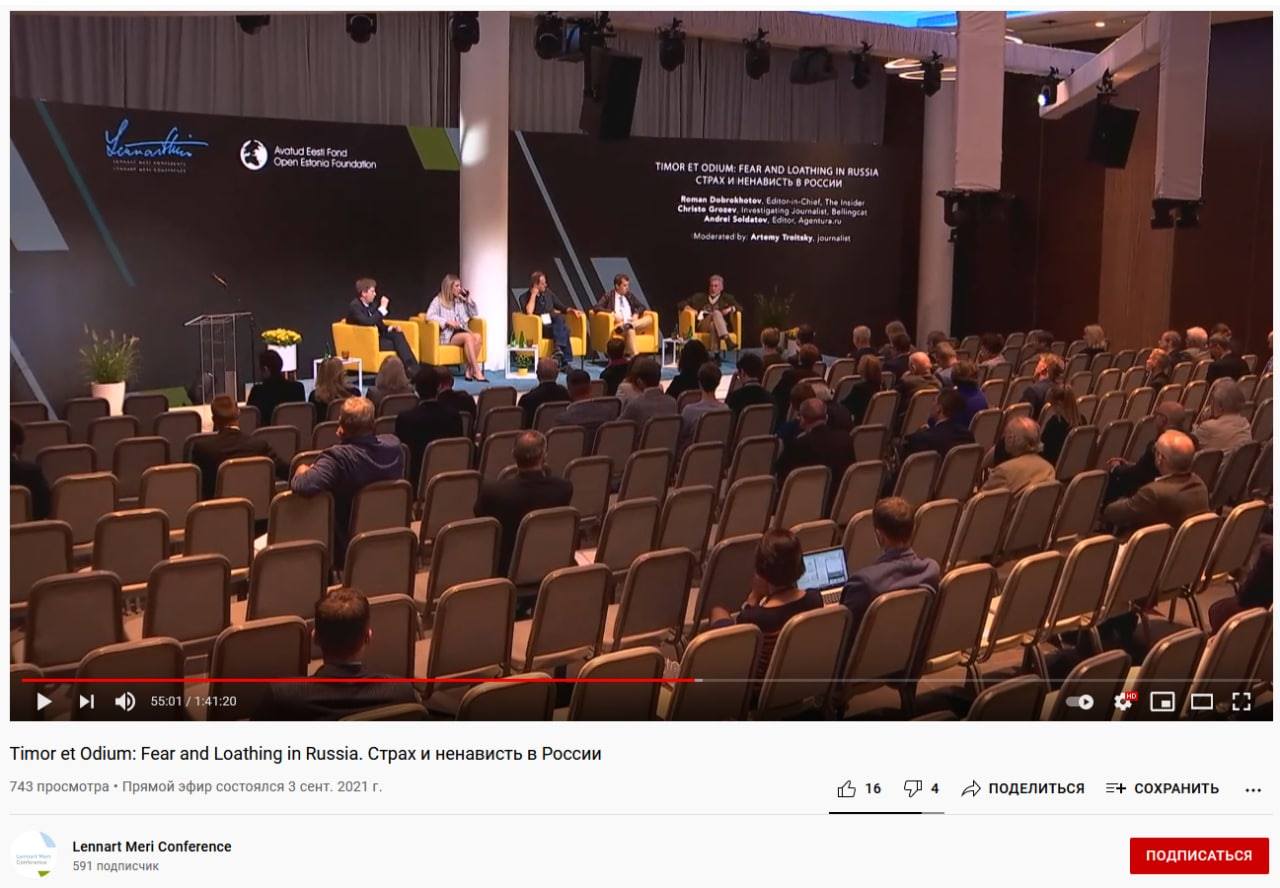1280x888 pixels.
Task: Click the red ПОДПИСАТЬСЯ subscribe button
Action: pos(1199,856)
